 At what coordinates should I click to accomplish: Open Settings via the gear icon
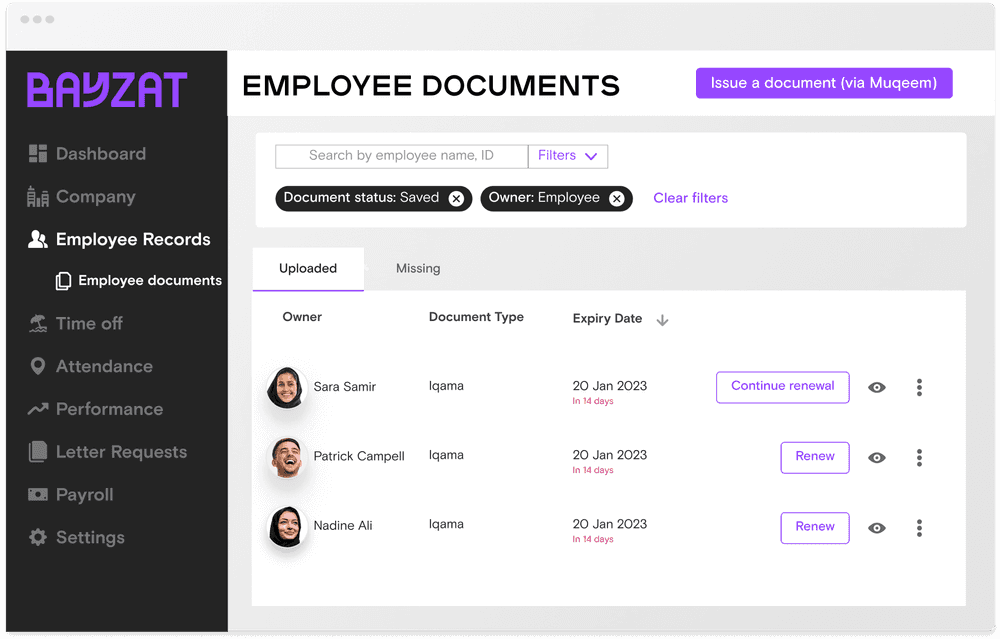tap(38, 538)
